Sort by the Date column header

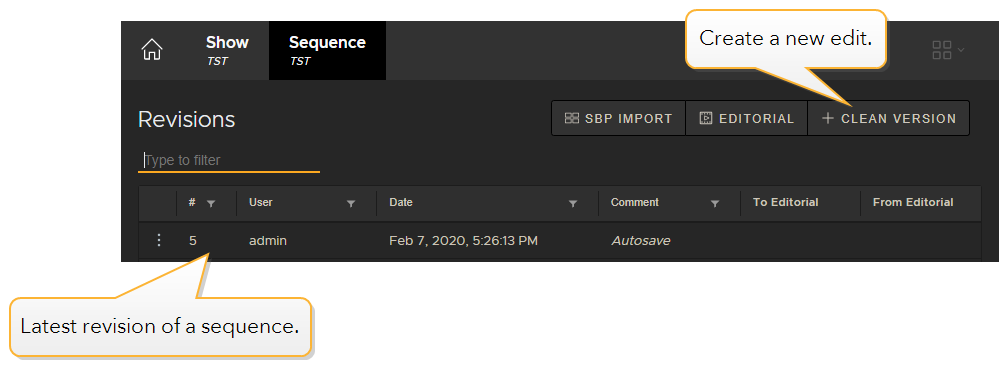pos(401,203)
